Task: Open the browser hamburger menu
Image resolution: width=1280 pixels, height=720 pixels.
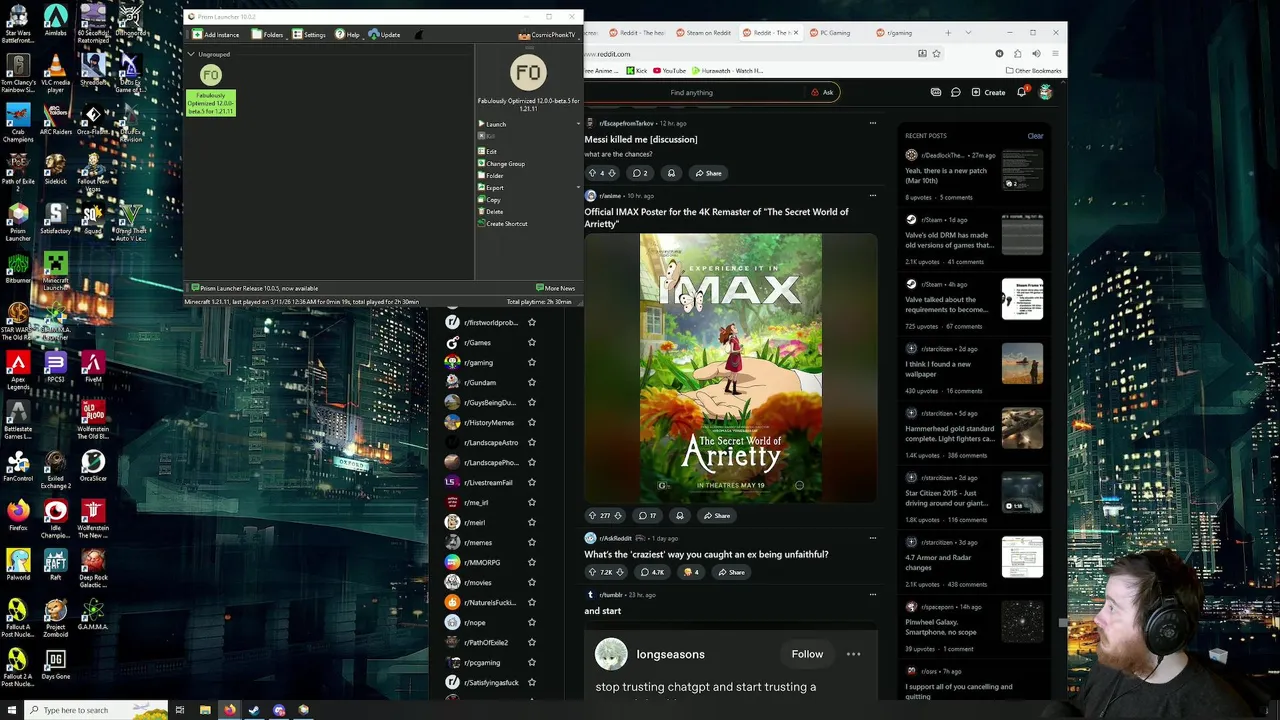Action: click(1056, 54)
